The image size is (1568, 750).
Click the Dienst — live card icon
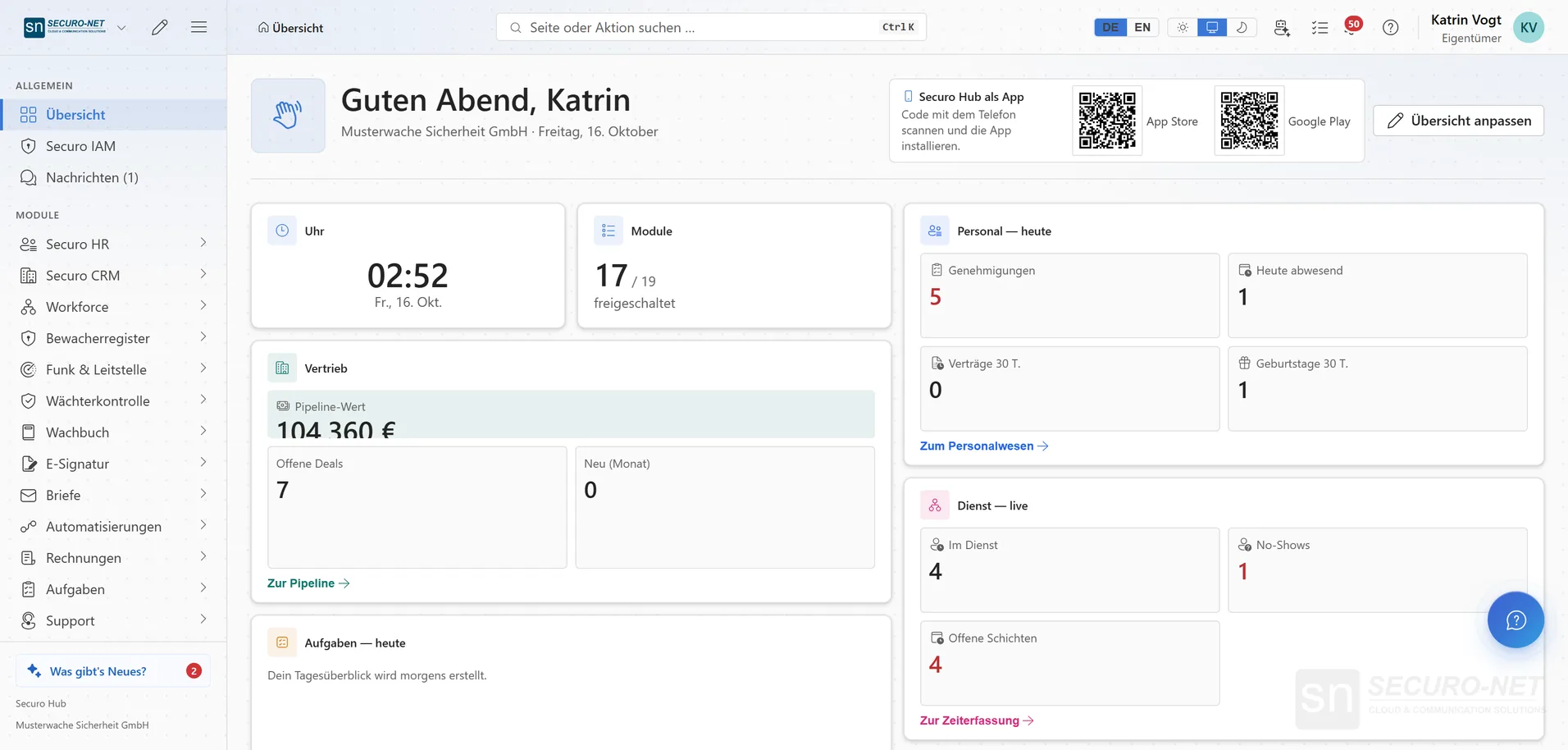[935, 505]
